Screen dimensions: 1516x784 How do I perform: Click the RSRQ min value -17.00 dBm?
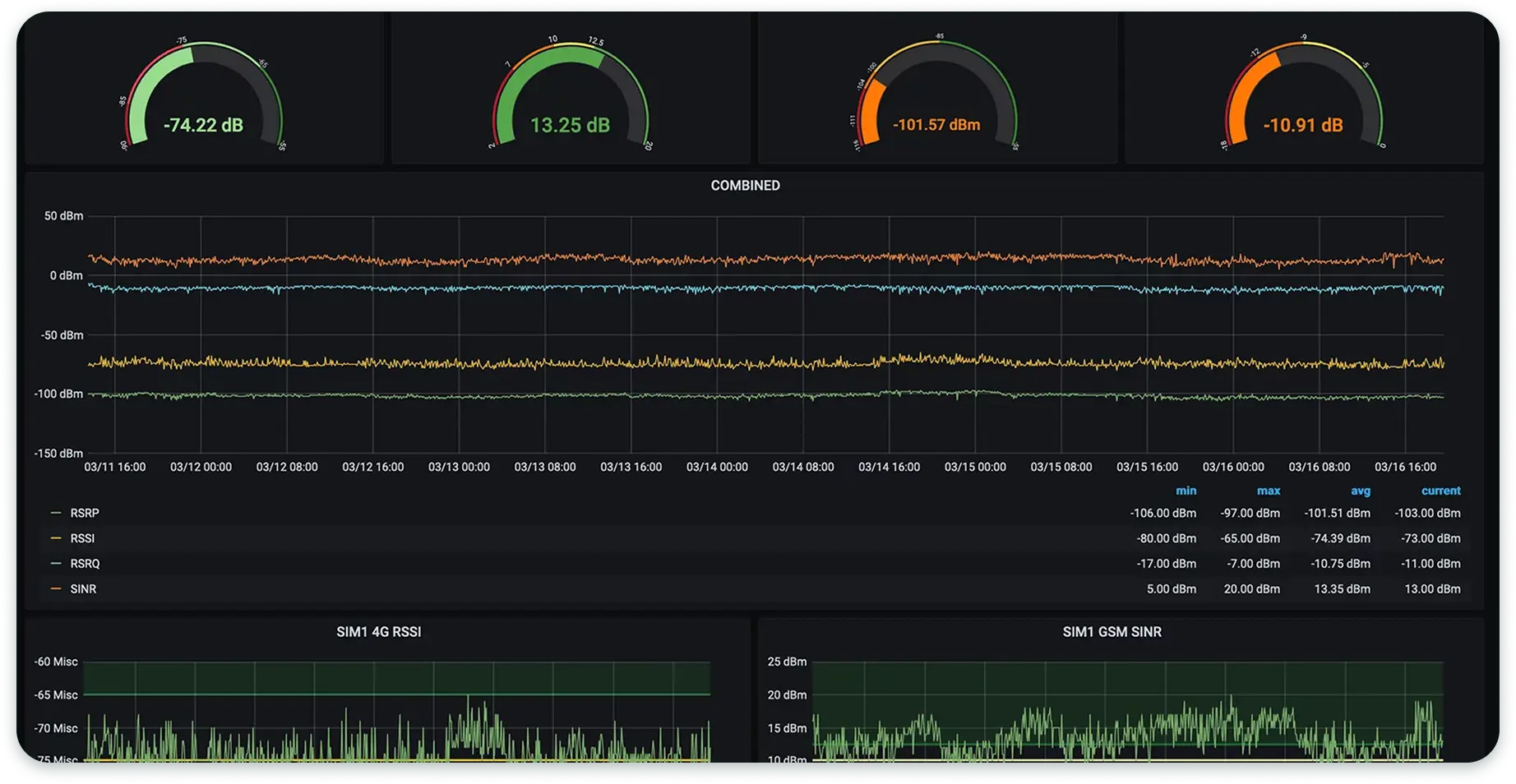1166,564
